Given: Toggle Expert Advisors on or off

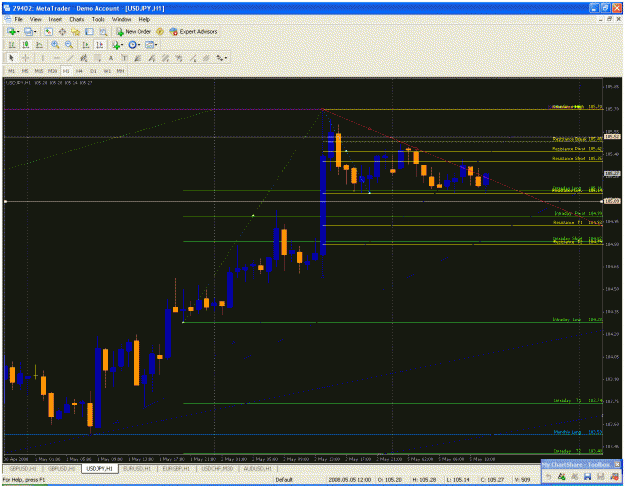Looking at the screenshot, I should click(193, 31).
